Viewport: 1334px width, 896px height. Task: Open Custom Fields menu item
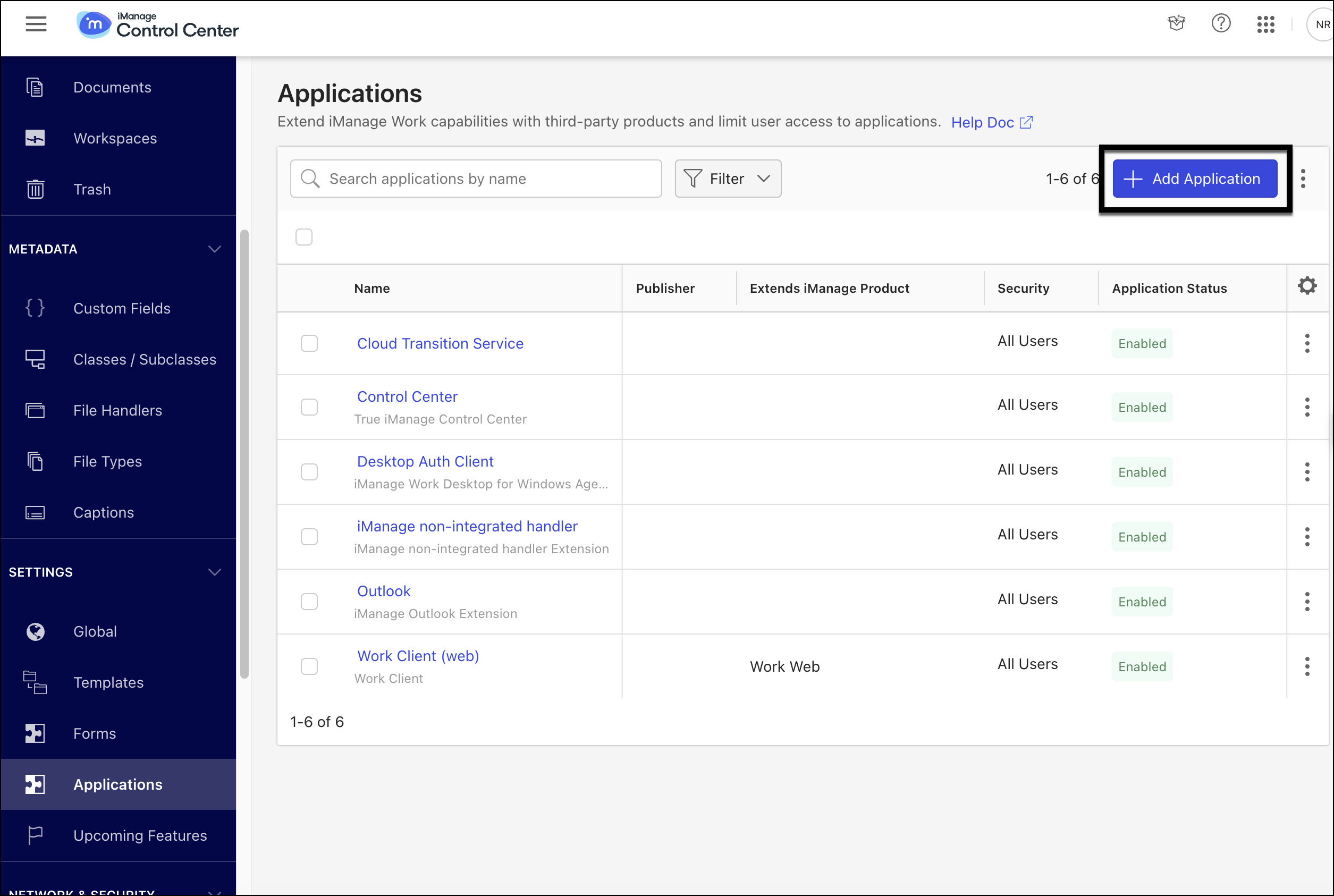coord(119,308)
